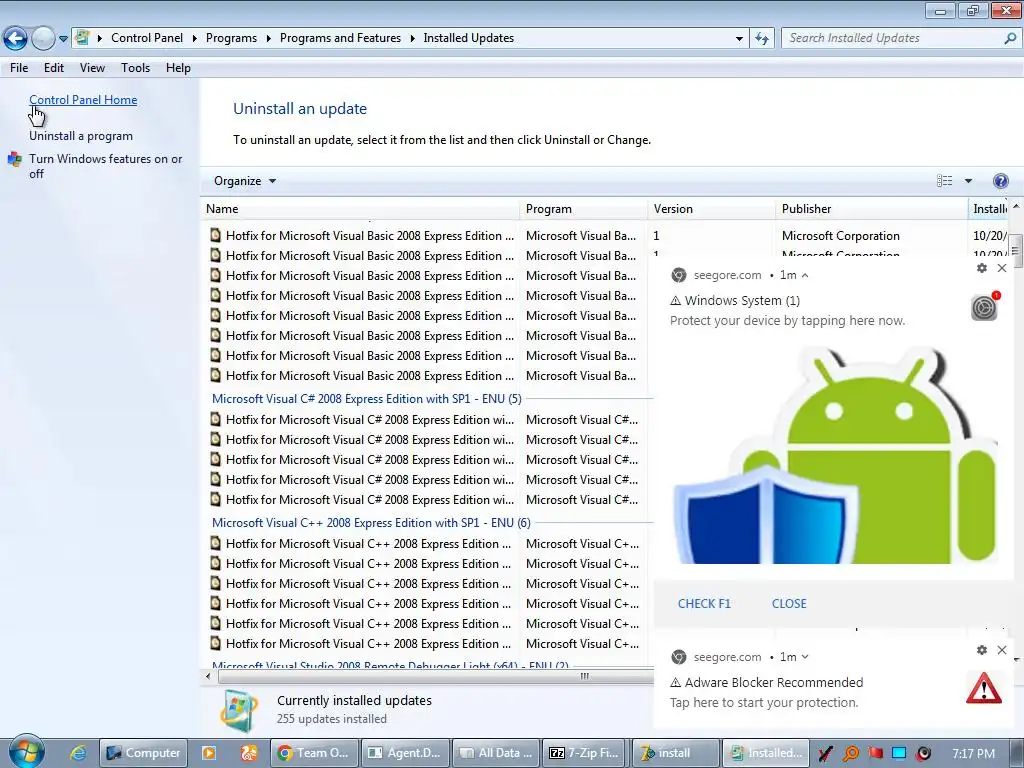Sort the list by the Program column
Screen dimensions: 1024x768
584,209
